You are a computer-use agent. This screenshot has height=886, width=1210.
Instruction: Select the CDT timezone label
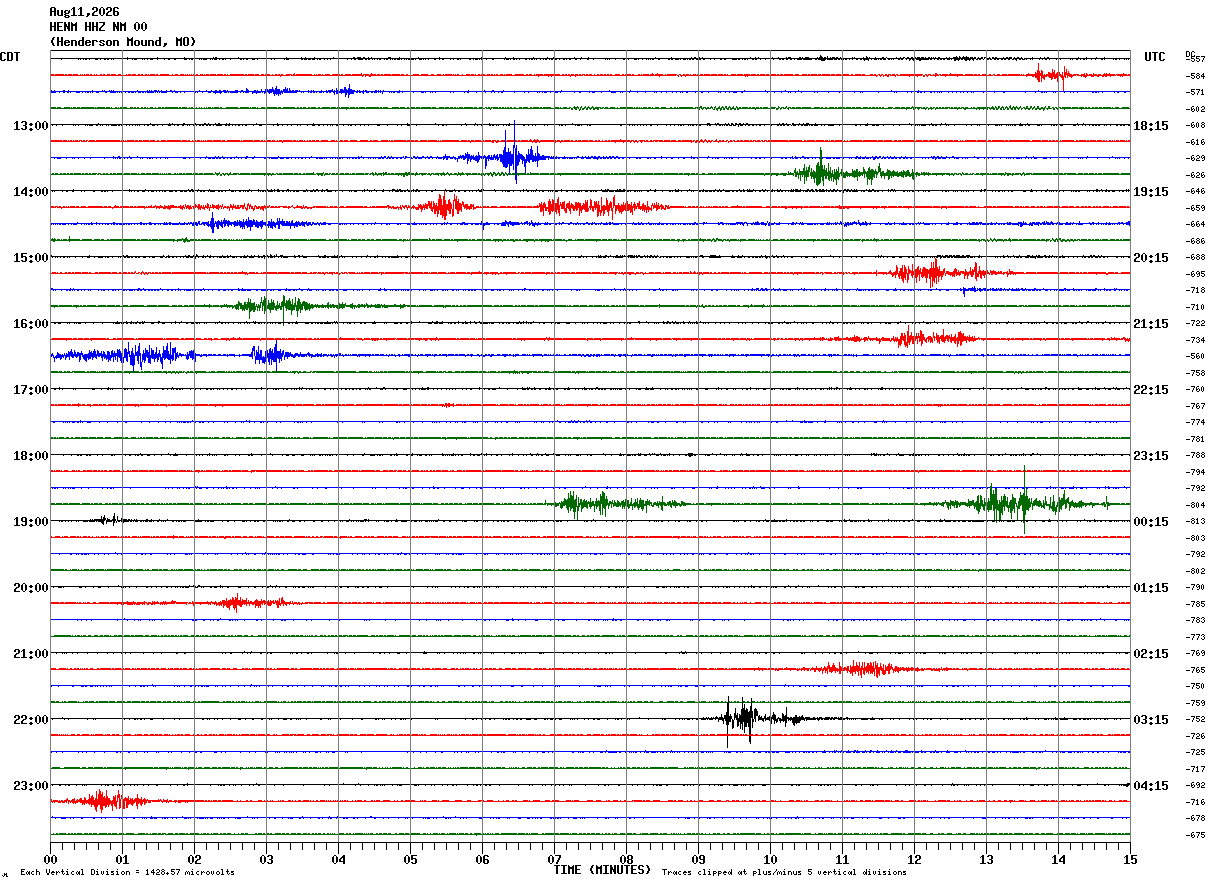tap(10, 57)
